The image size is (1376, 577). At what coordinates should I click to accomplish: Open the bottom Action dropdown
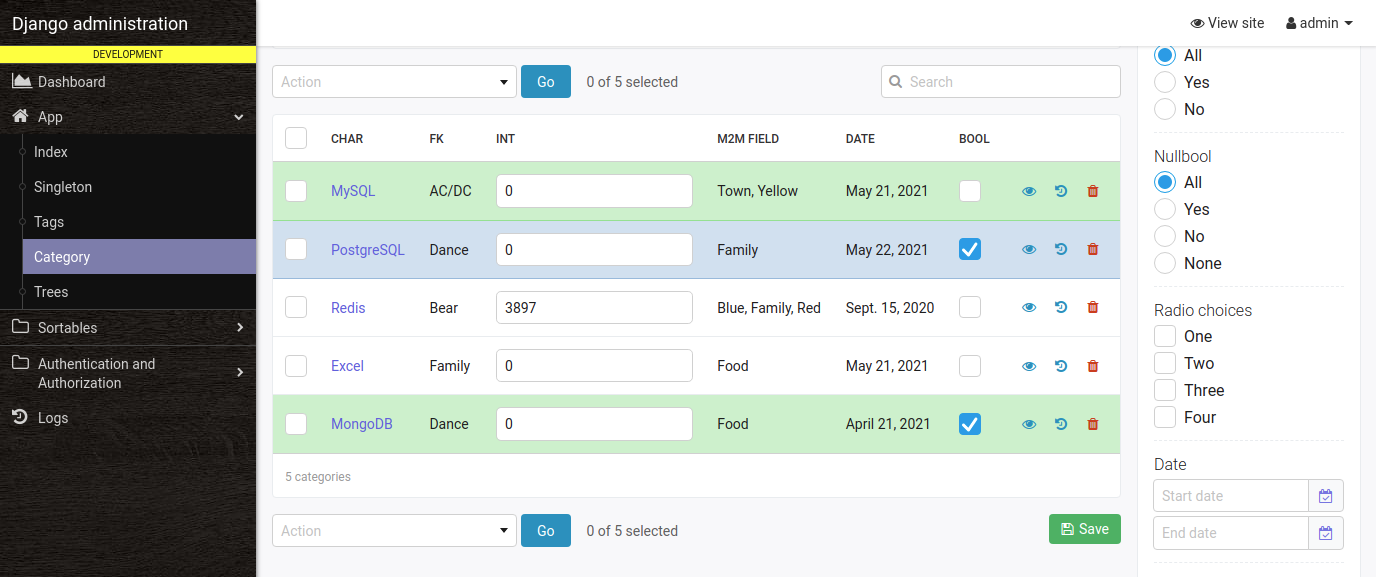394,531
